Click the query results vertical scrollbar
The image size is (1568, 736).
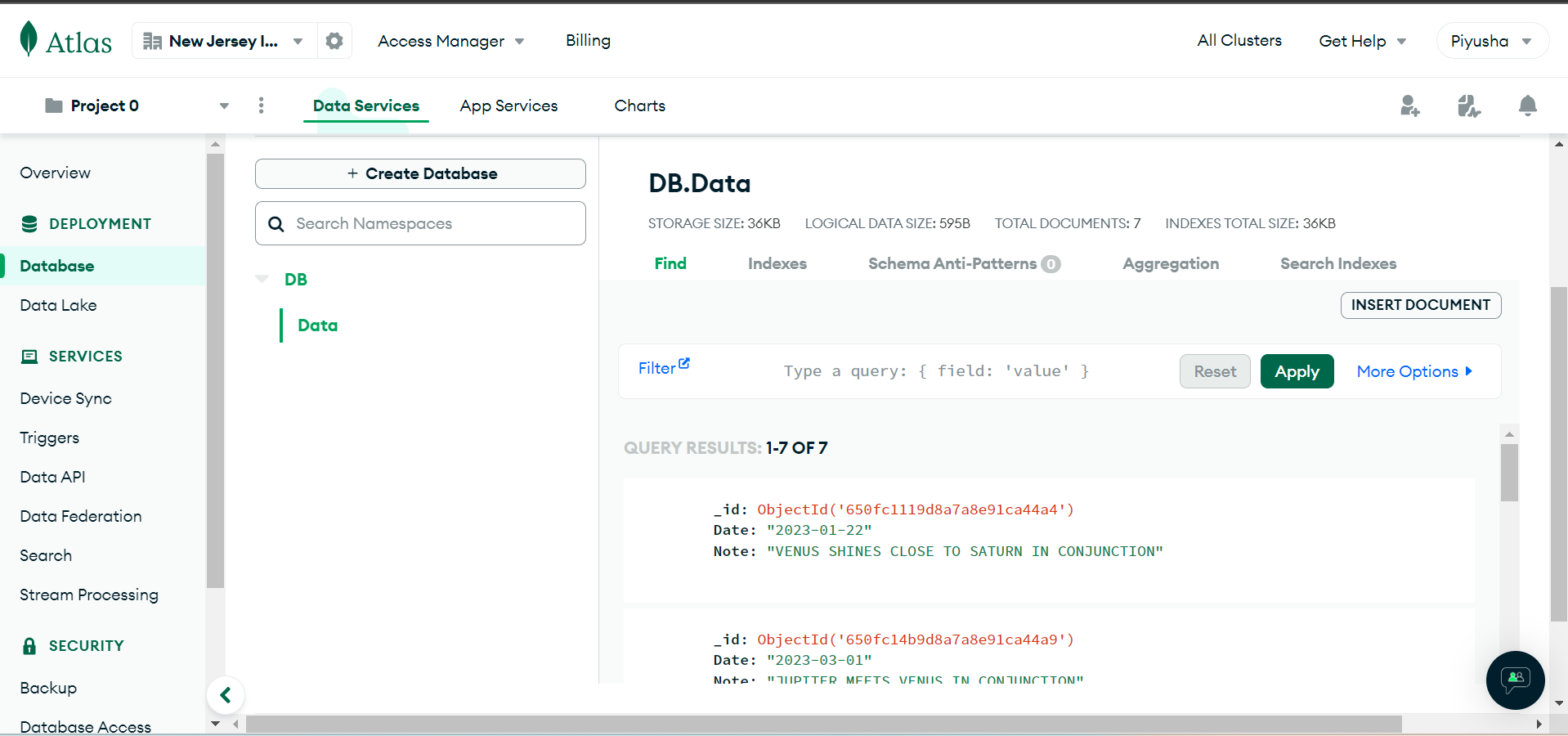[x=1509, y=473]
